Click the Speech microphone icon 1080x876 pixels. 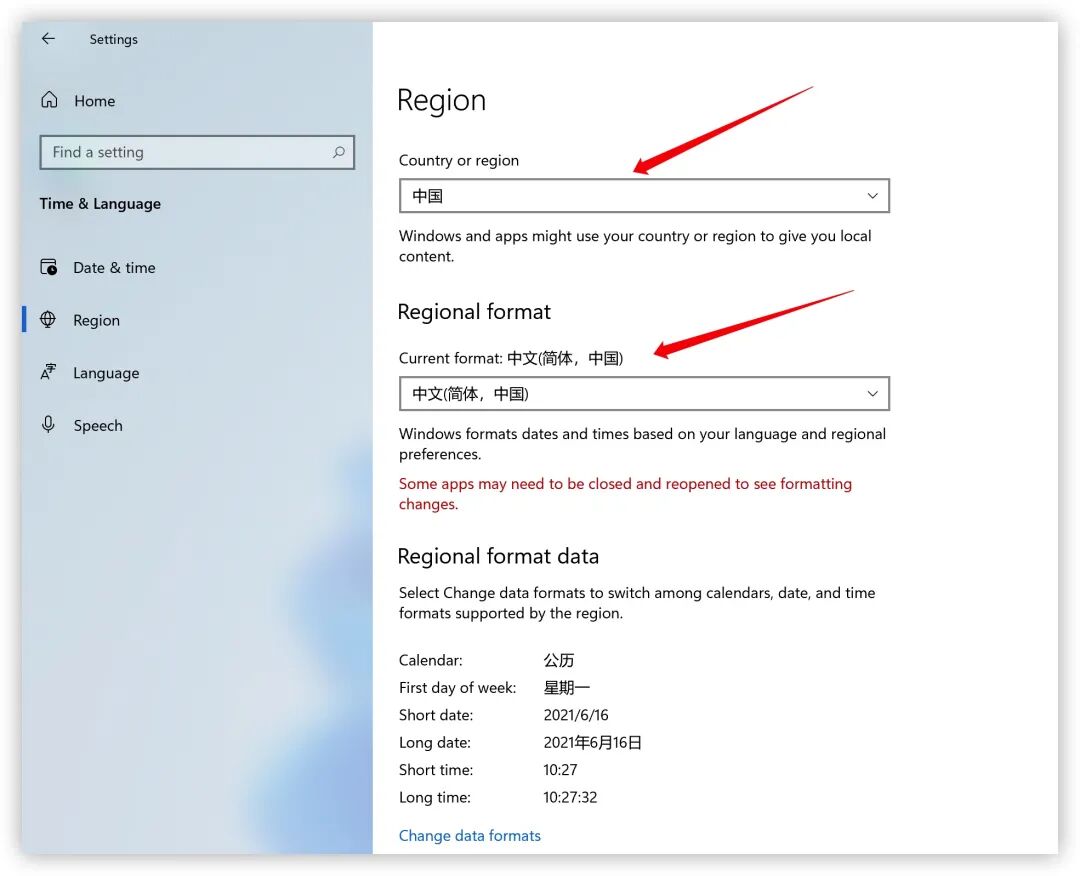tap(48, 424)
